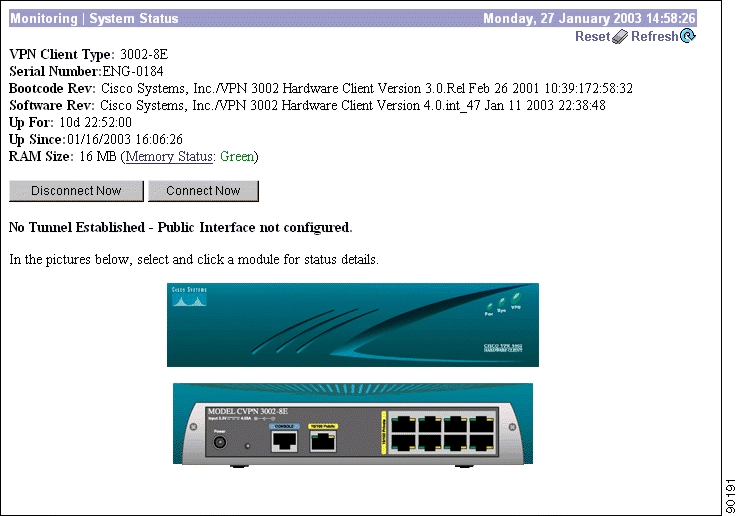Click the Pwr LED on front panel
This screenshot has height=516, width=738.
pyautogui.click(x=489, y=307)
